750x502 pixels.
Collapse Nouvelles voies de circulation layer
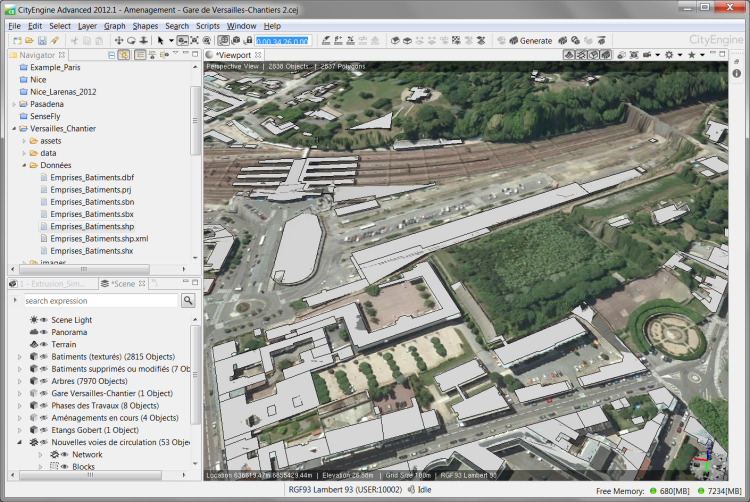[x=20, y=442]
